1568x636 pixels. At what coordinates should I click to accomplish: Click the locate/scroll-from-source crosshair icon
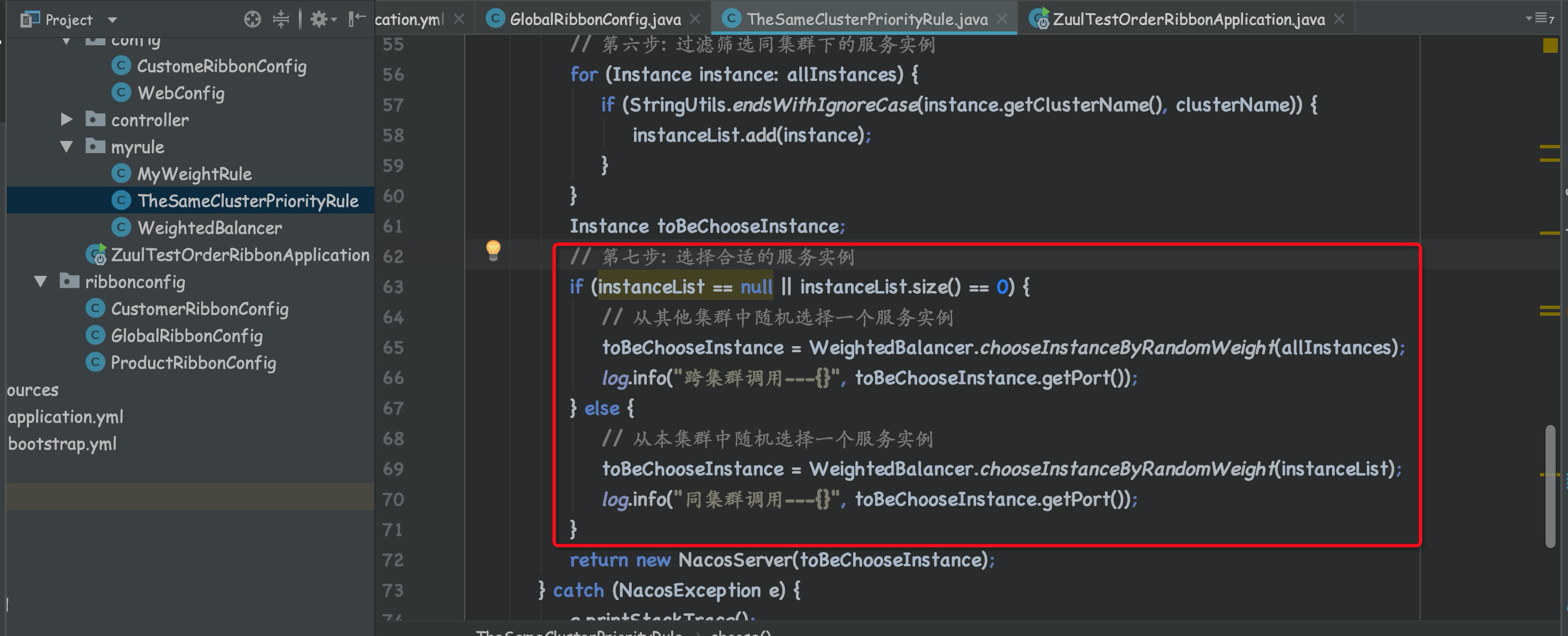252,20
